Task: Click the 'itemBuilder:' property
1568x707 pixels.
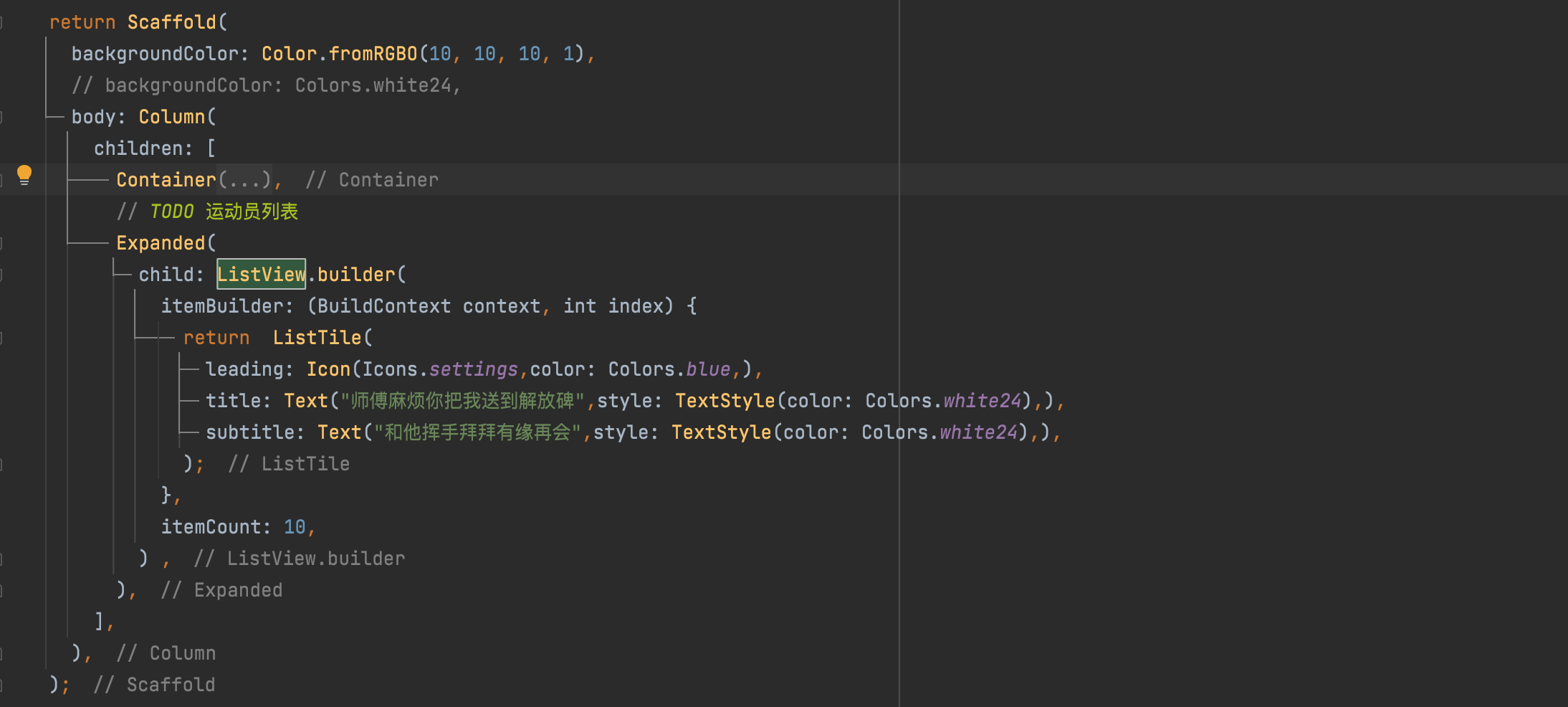Action: click(x=227, y=305)
